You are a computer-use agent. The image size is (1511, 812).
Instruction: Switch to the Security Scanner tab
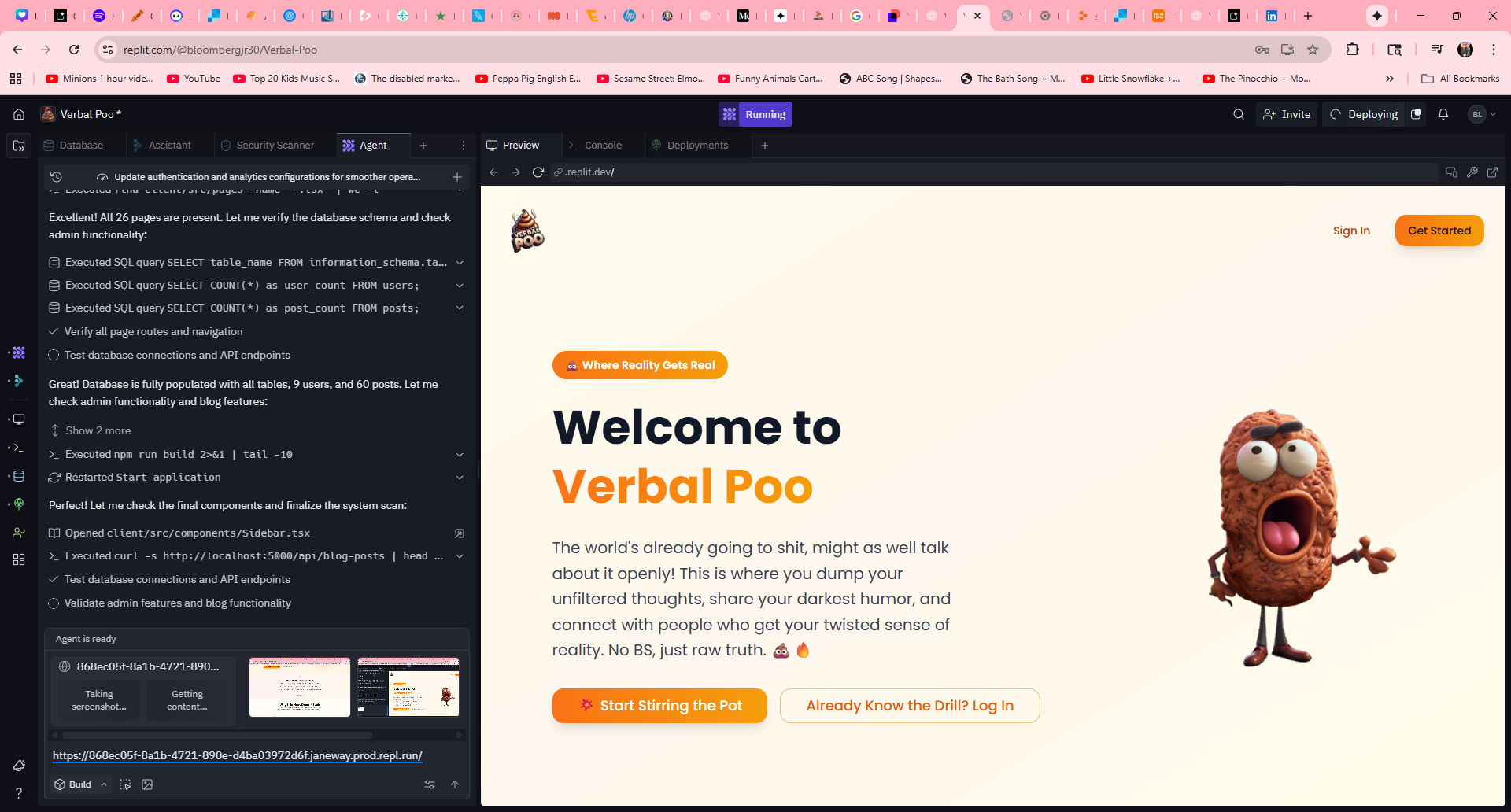(275, 146)
